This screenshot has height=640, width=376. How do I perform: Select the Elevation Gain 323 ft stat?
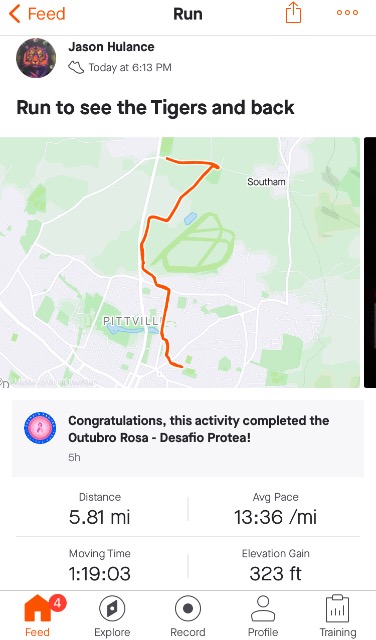(x=275, y=566)
